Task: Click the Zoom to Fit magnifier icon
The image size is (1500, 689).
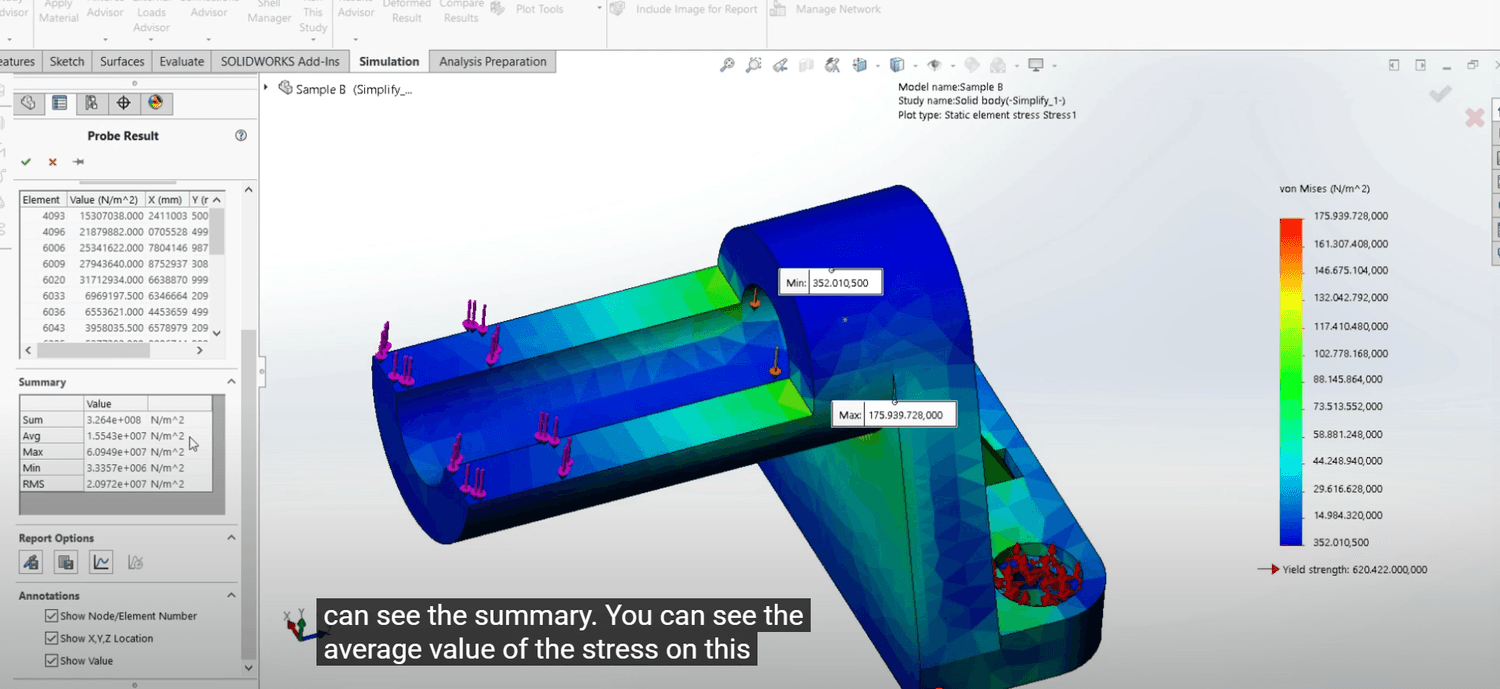Action: 727,65
